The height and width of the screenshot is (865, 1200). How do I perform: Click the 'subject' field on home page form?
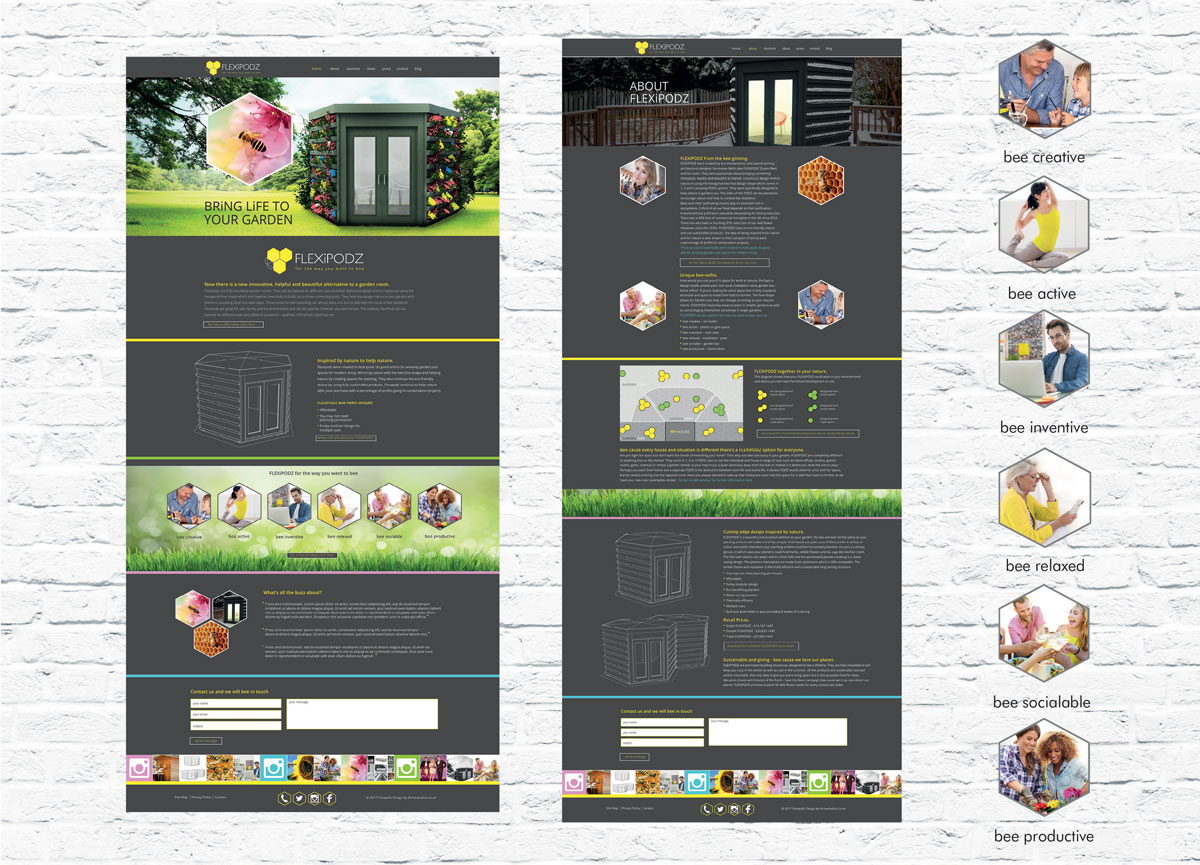click(x=236, y=726)
